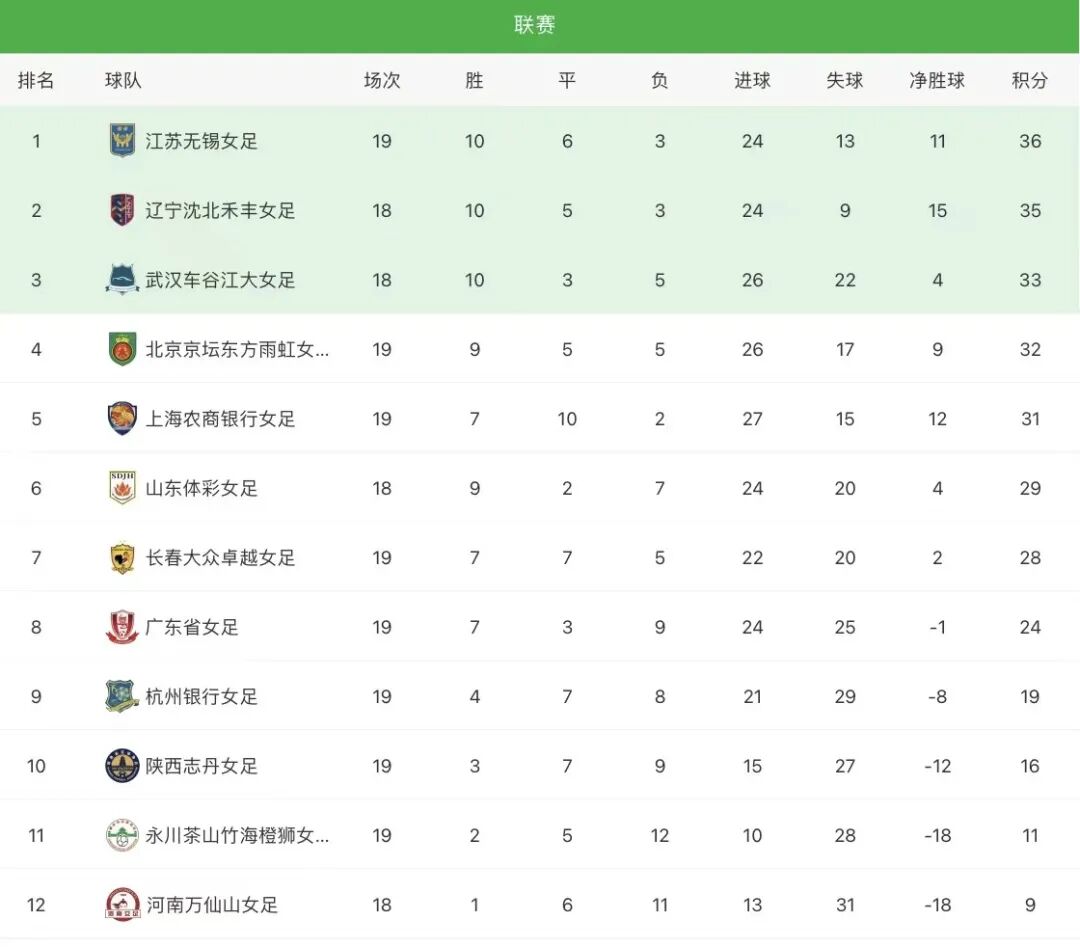Click the 上海农商银行女足 team logo

[123, 418]
